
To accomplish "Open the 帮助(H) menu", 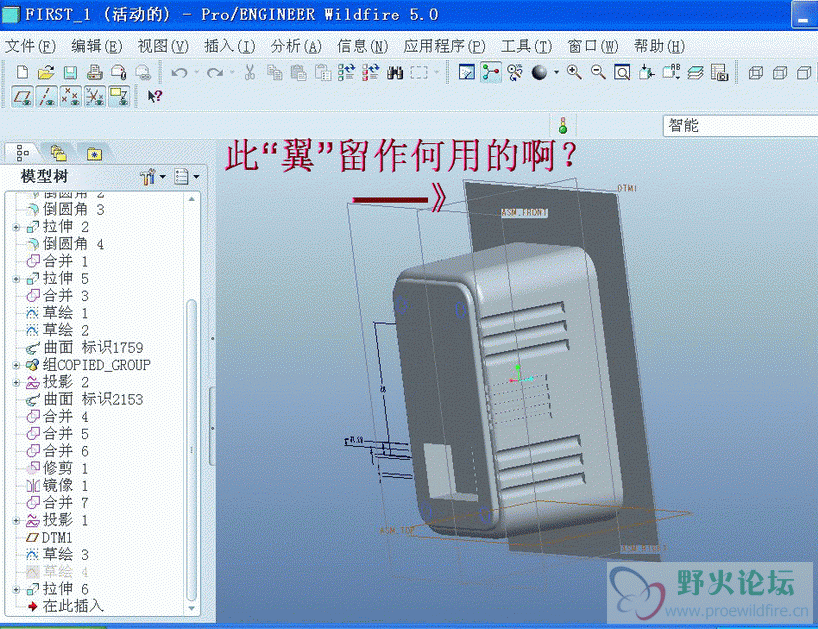I will coord(659,46).
